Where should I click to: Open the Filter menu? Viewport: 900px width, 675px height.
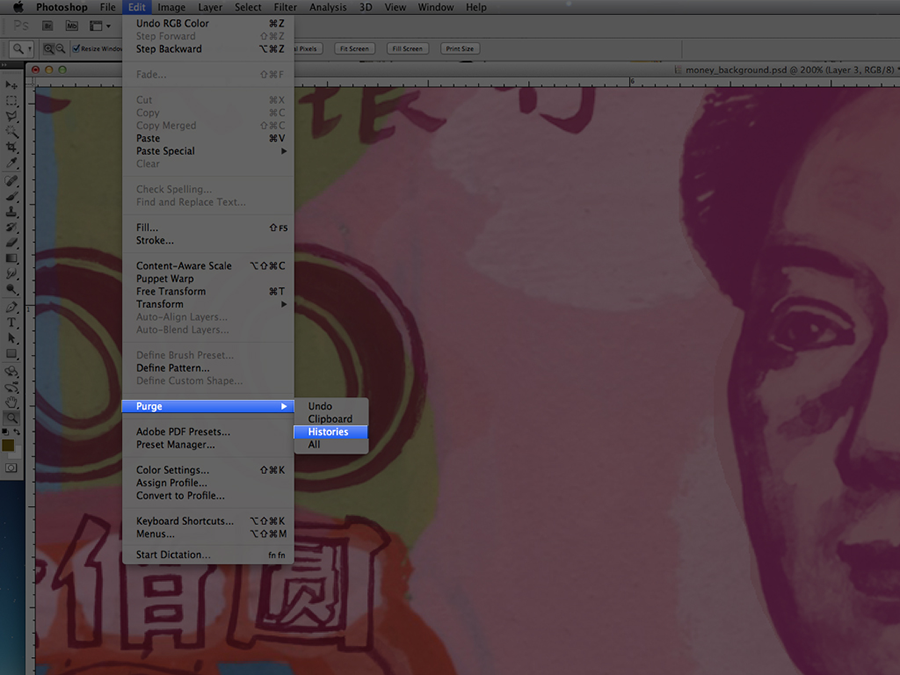click(285, 7)
